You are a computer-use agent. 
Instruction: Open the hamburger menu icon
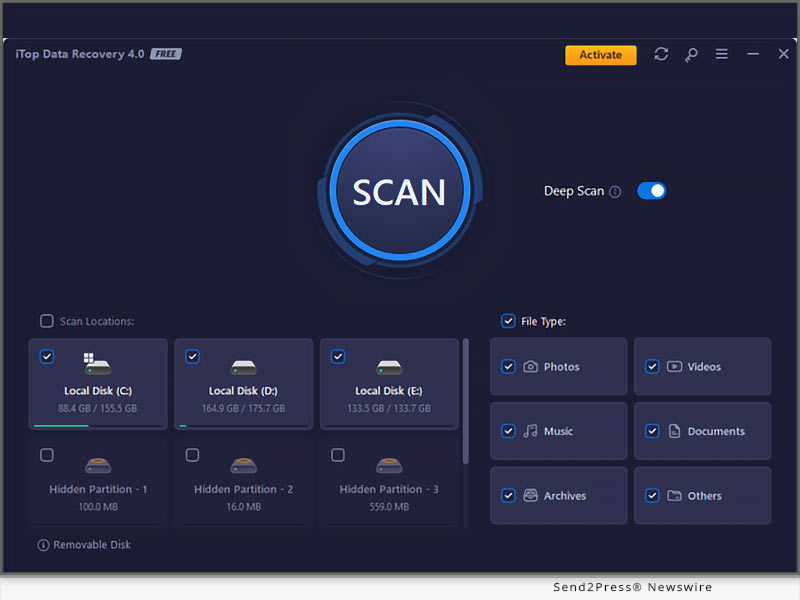(x=721, y=54)
